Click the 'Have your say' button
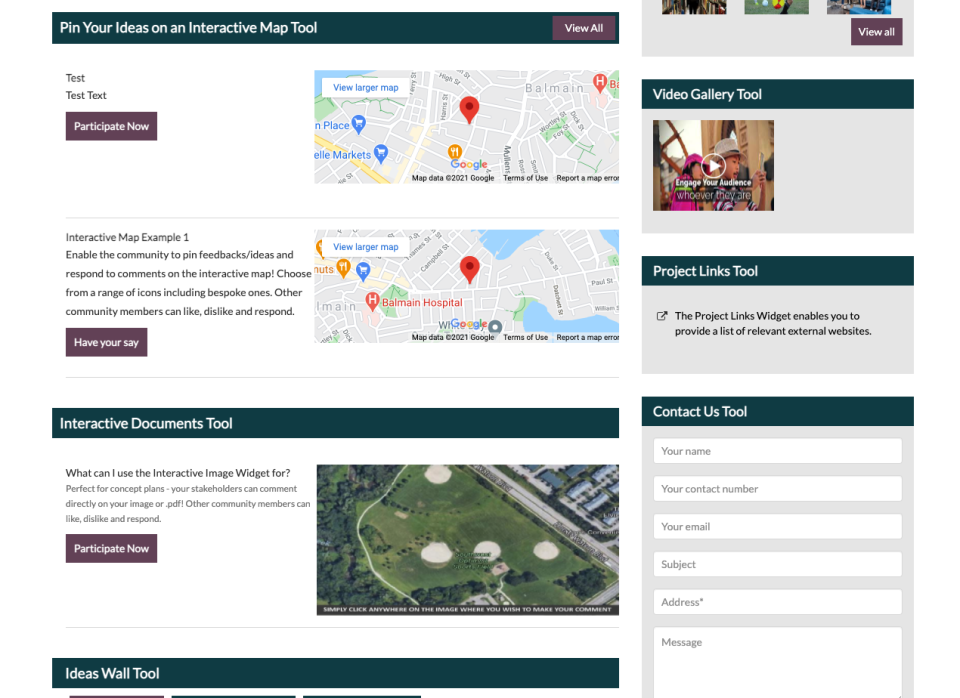Viewport: 960px width, 698px height. tap(106, 341)
